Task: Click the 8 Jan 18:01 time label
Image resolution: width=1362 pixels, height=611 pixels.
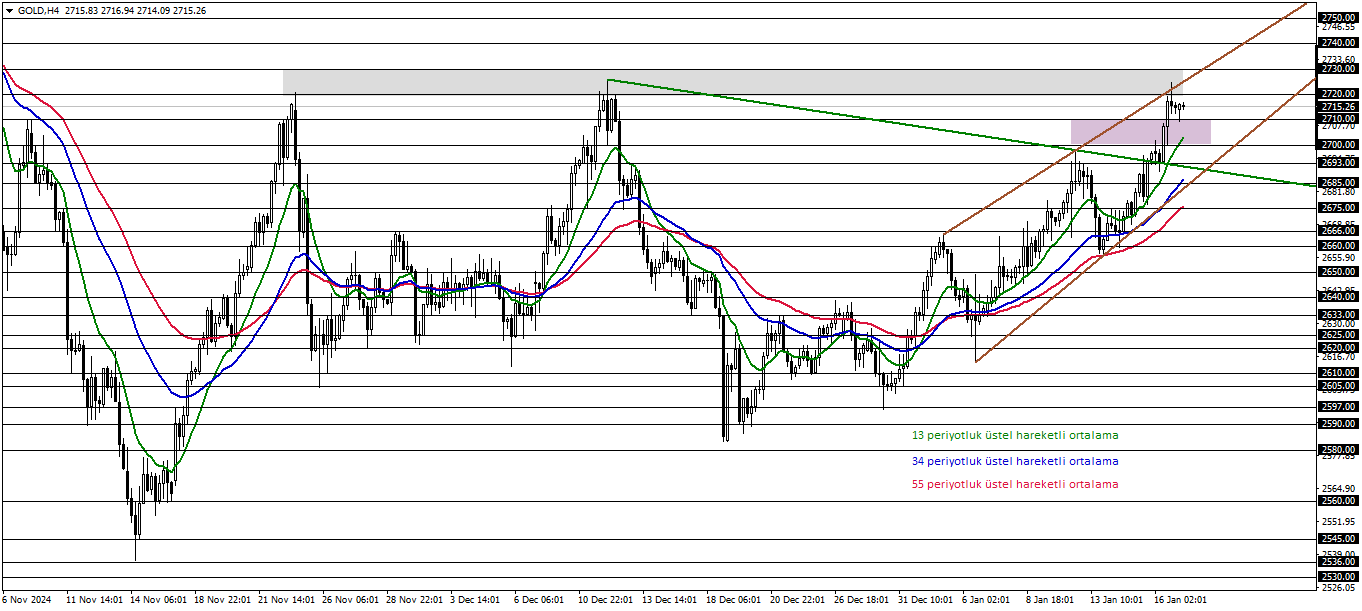Action: click(1052, 601)
